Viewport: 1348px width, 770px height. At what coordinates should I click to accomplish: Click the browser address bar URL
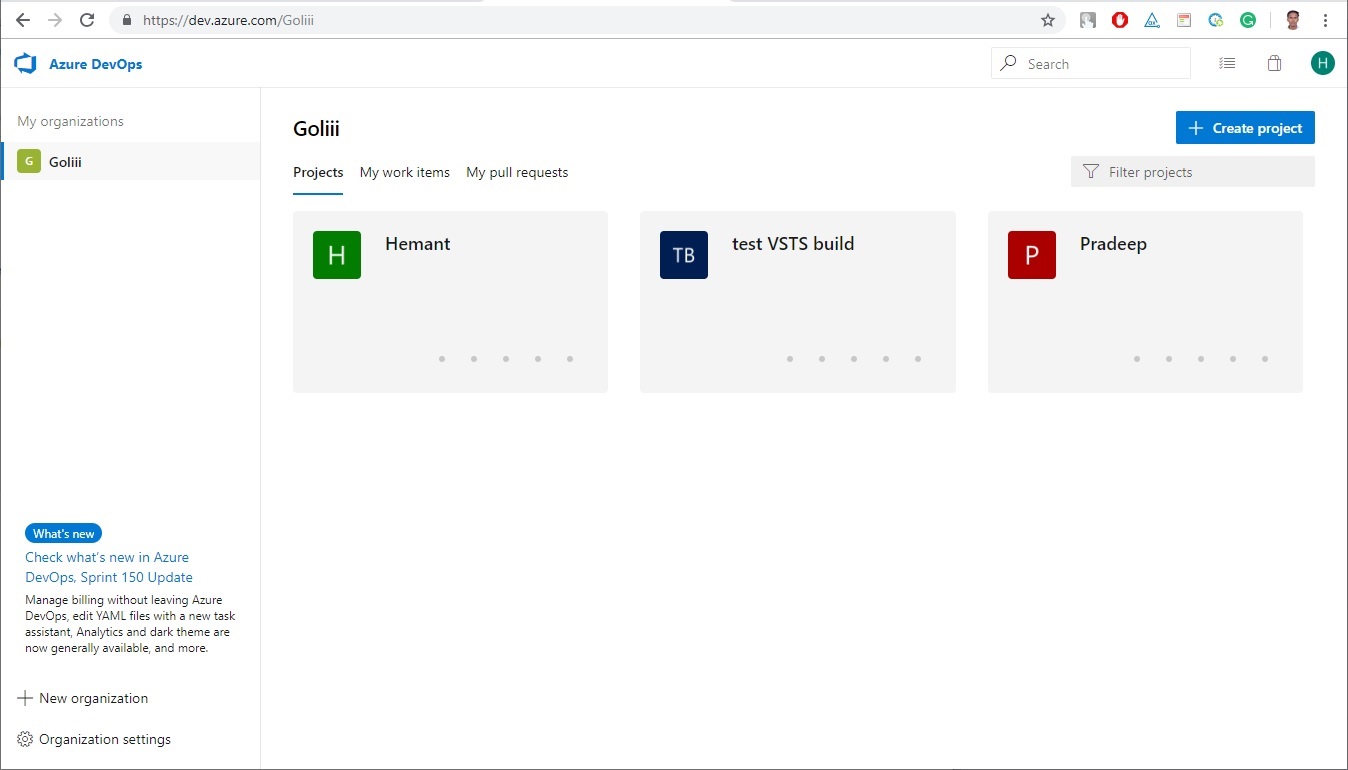[x=230, y=20]
